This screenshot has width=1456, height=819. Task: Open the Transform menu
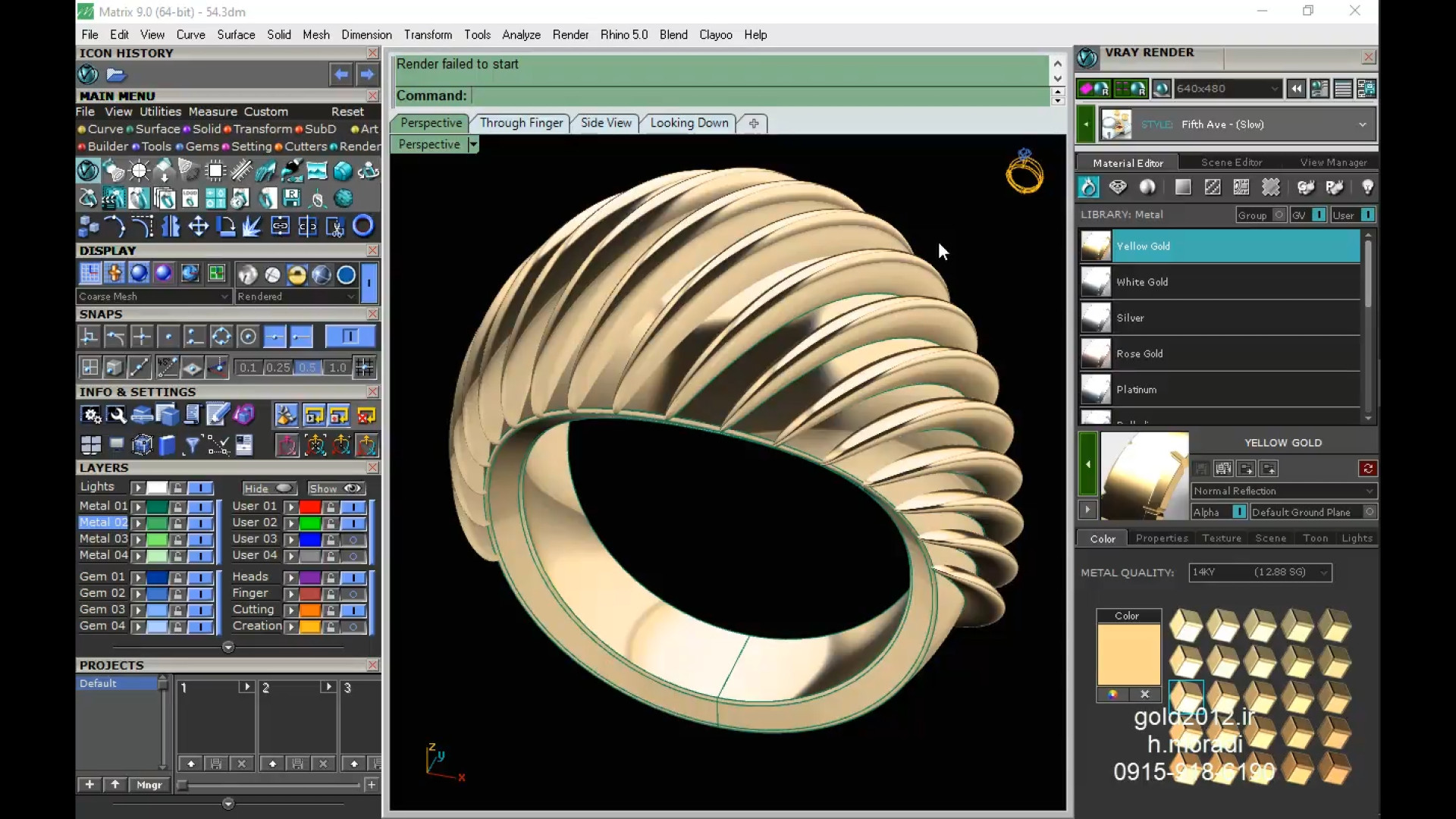[428, 35]
